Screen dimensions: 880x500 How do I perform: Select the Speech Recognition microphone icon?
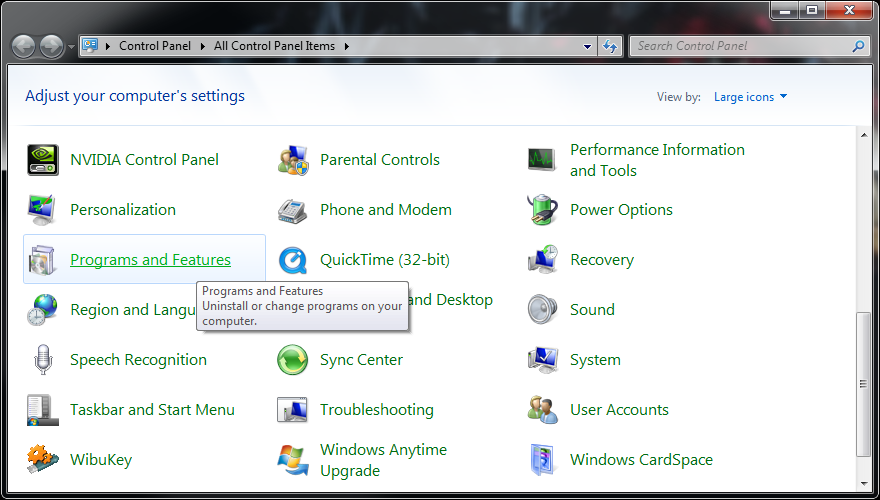tap(43, 360)
